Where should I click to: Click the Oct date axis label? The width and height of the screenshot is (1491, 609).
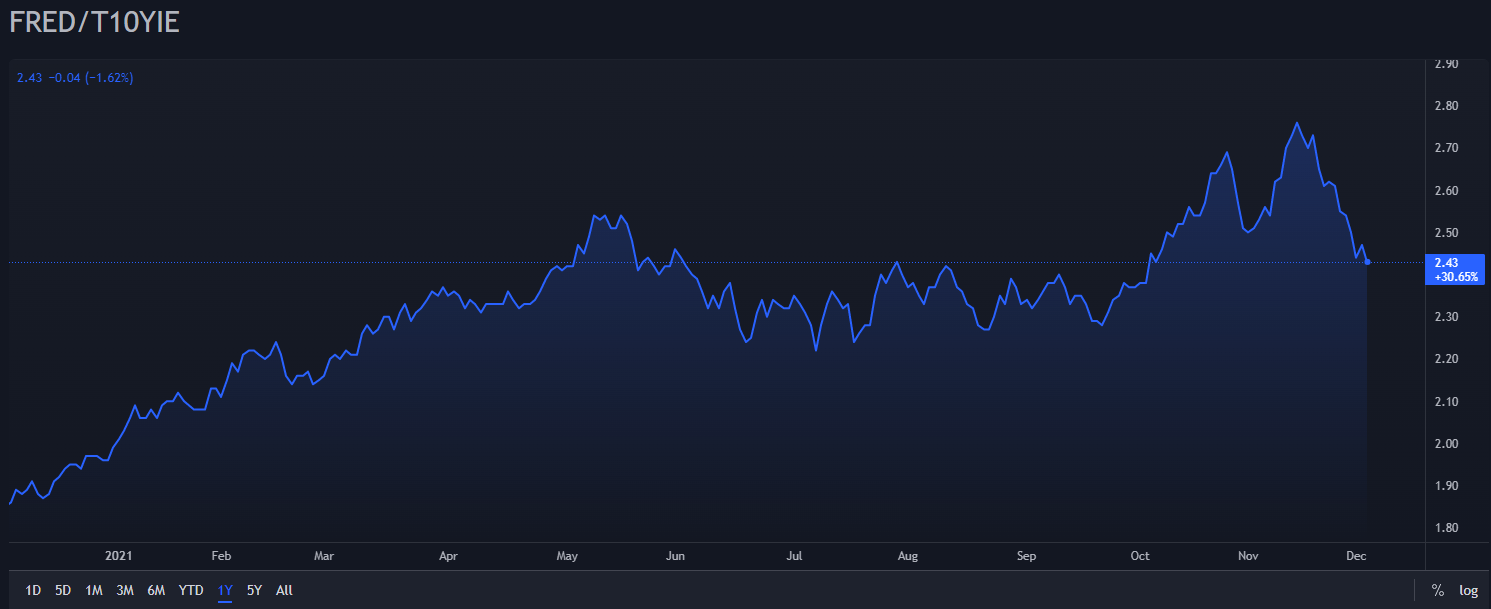pos(1139,555)
